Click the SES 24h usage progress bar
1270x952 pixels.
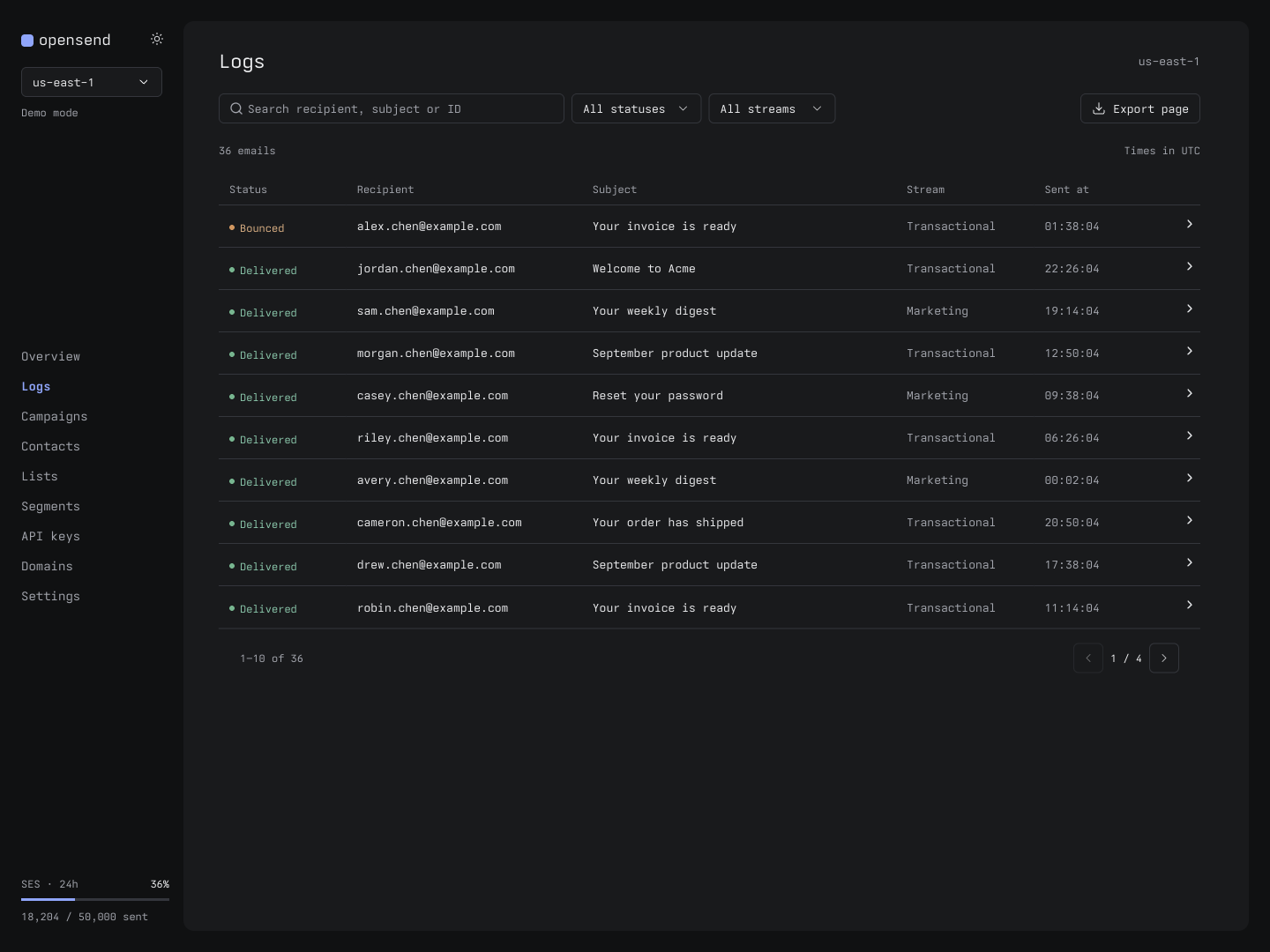click(95, 899)
